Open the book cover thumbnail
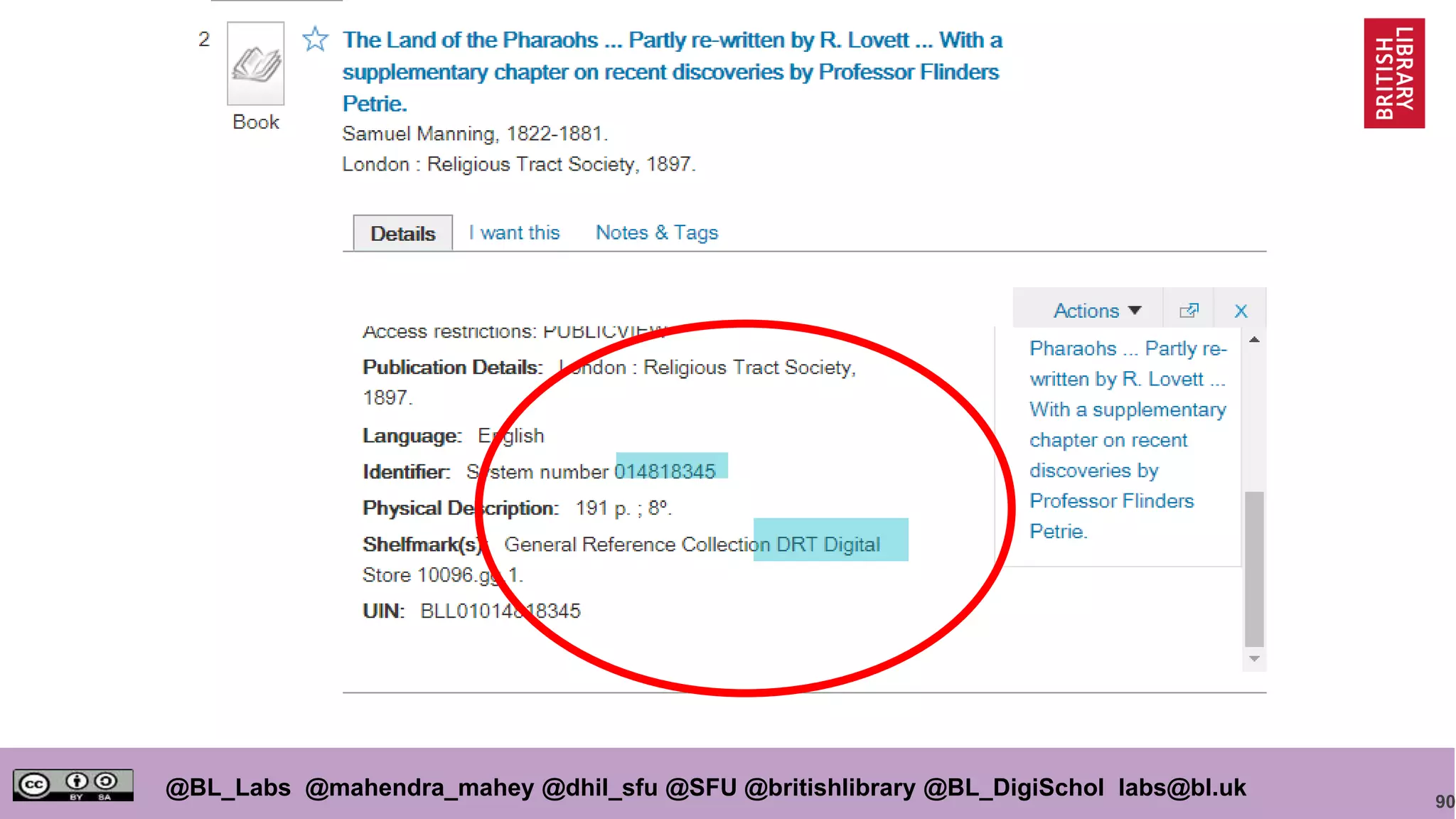Image resolution: width=1456 pixels, height=819 pixels. click(x=256, y=63)
